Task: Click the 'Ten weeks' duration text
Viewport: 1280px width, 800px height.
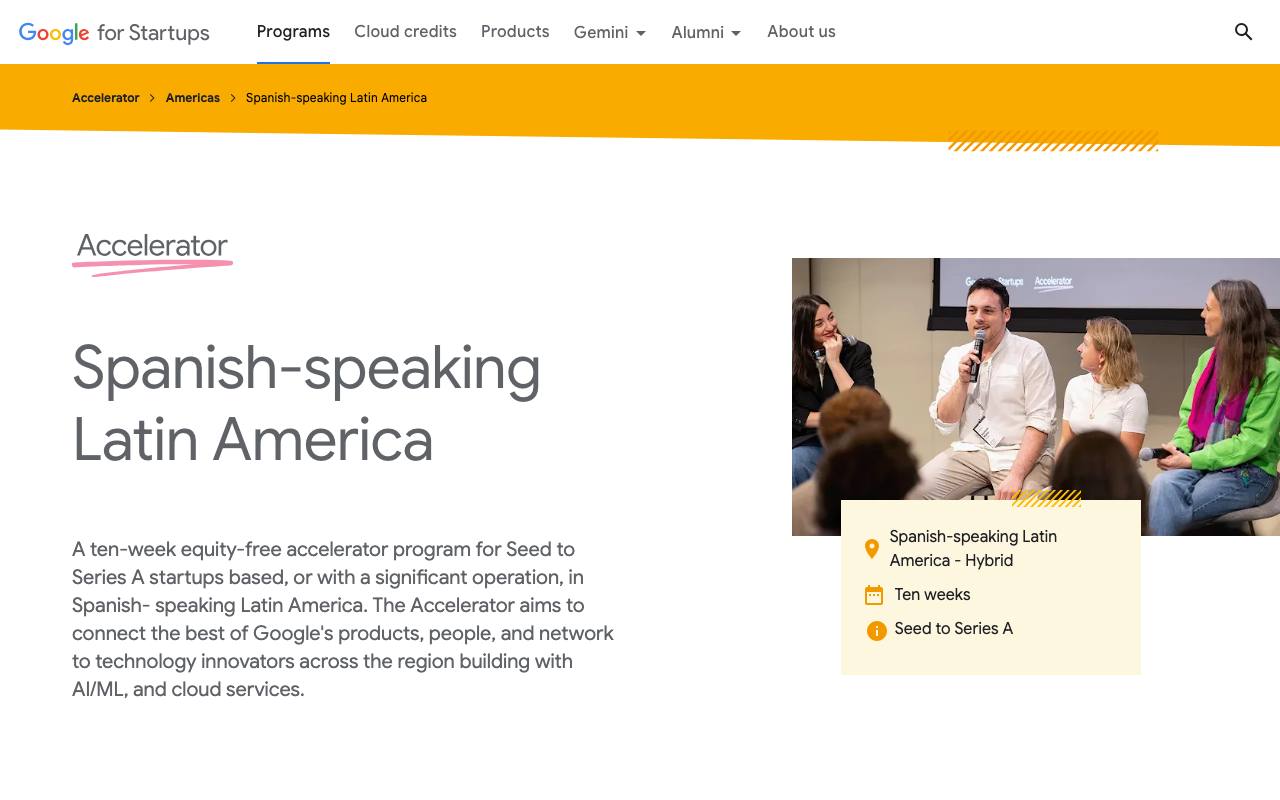Action: [932, 595]
